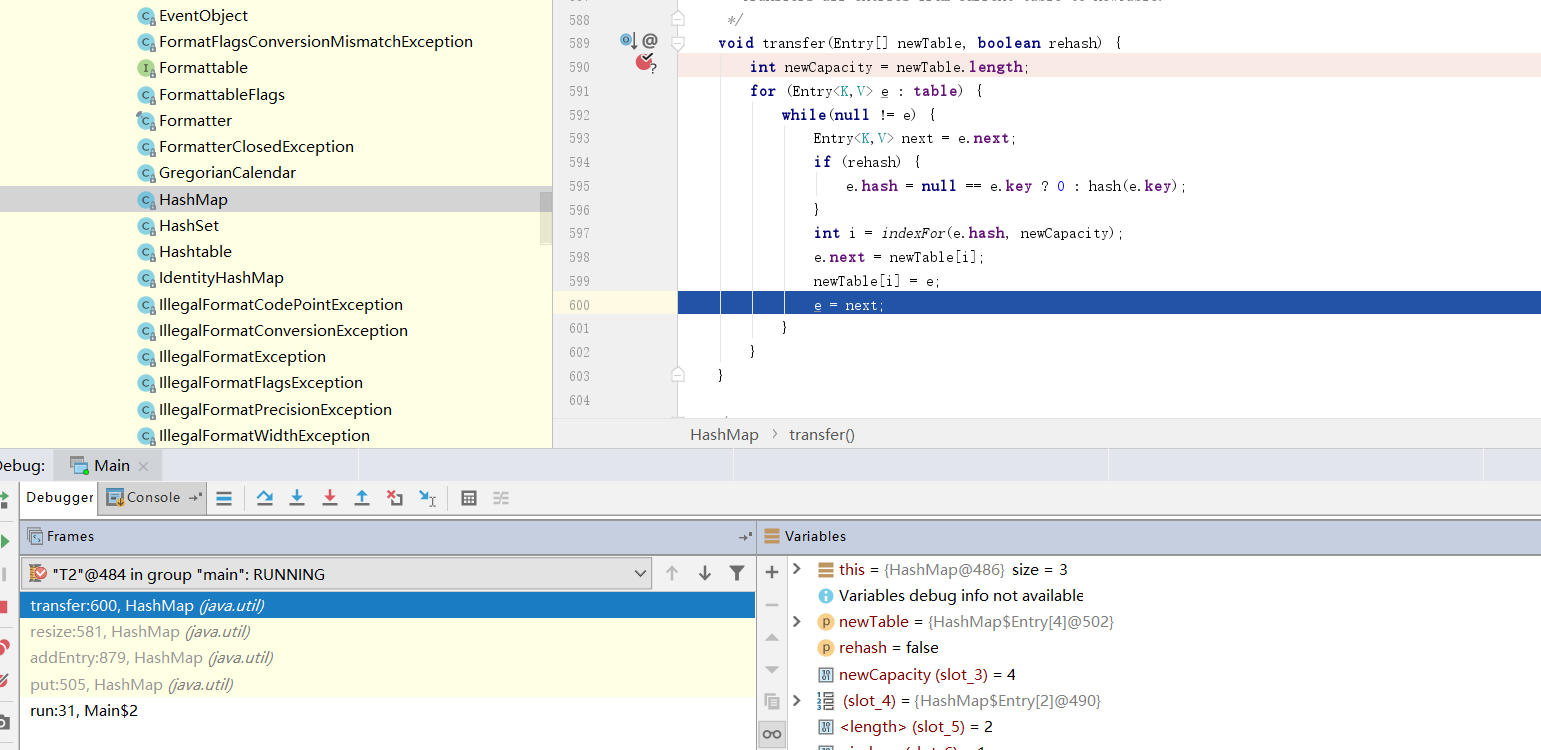Click line number 597 in the gutter

point(579,233)
